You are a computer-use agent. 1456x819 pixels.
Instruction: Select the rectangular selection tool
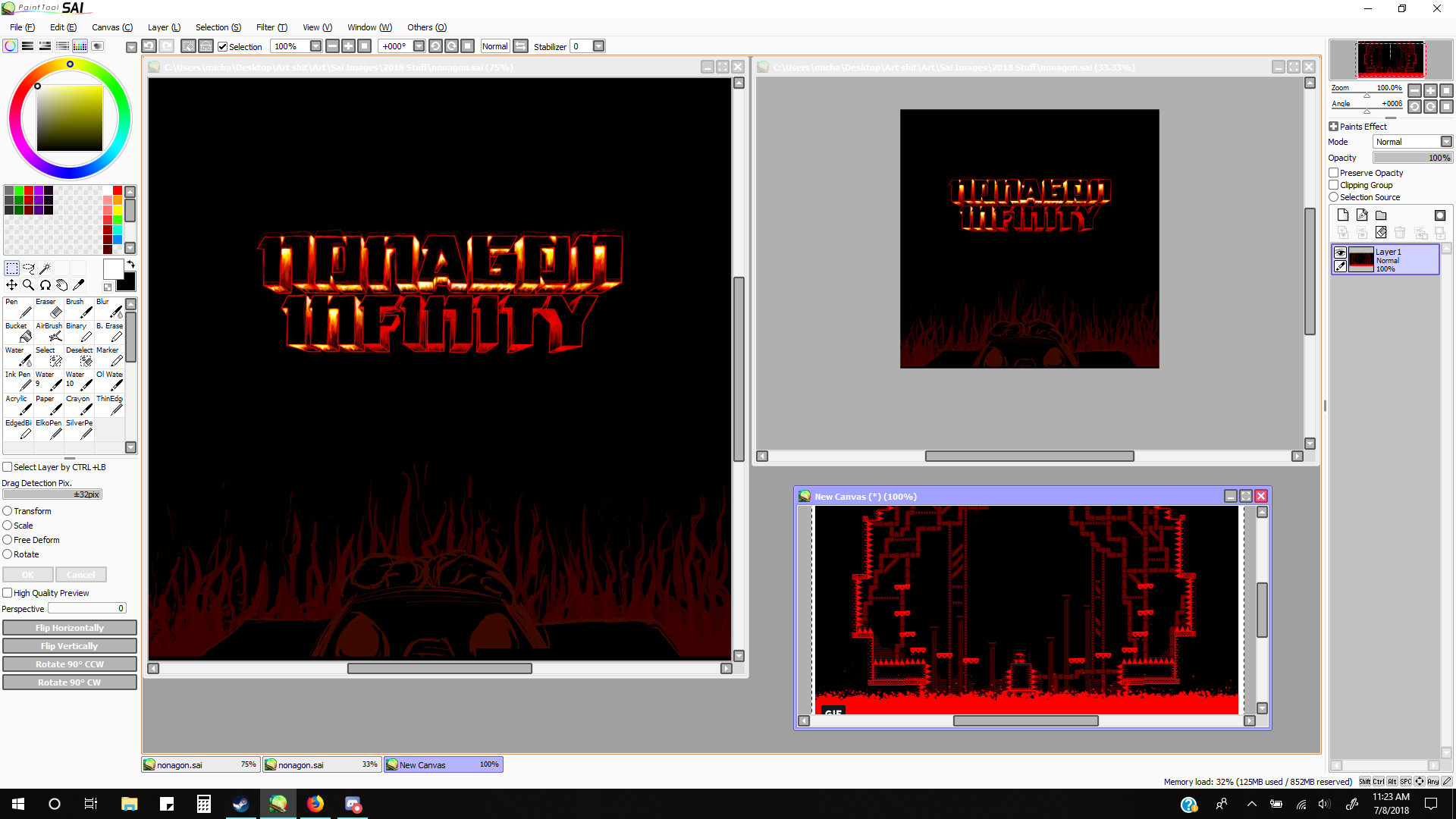pyautogui.click(x=12, y=268)
